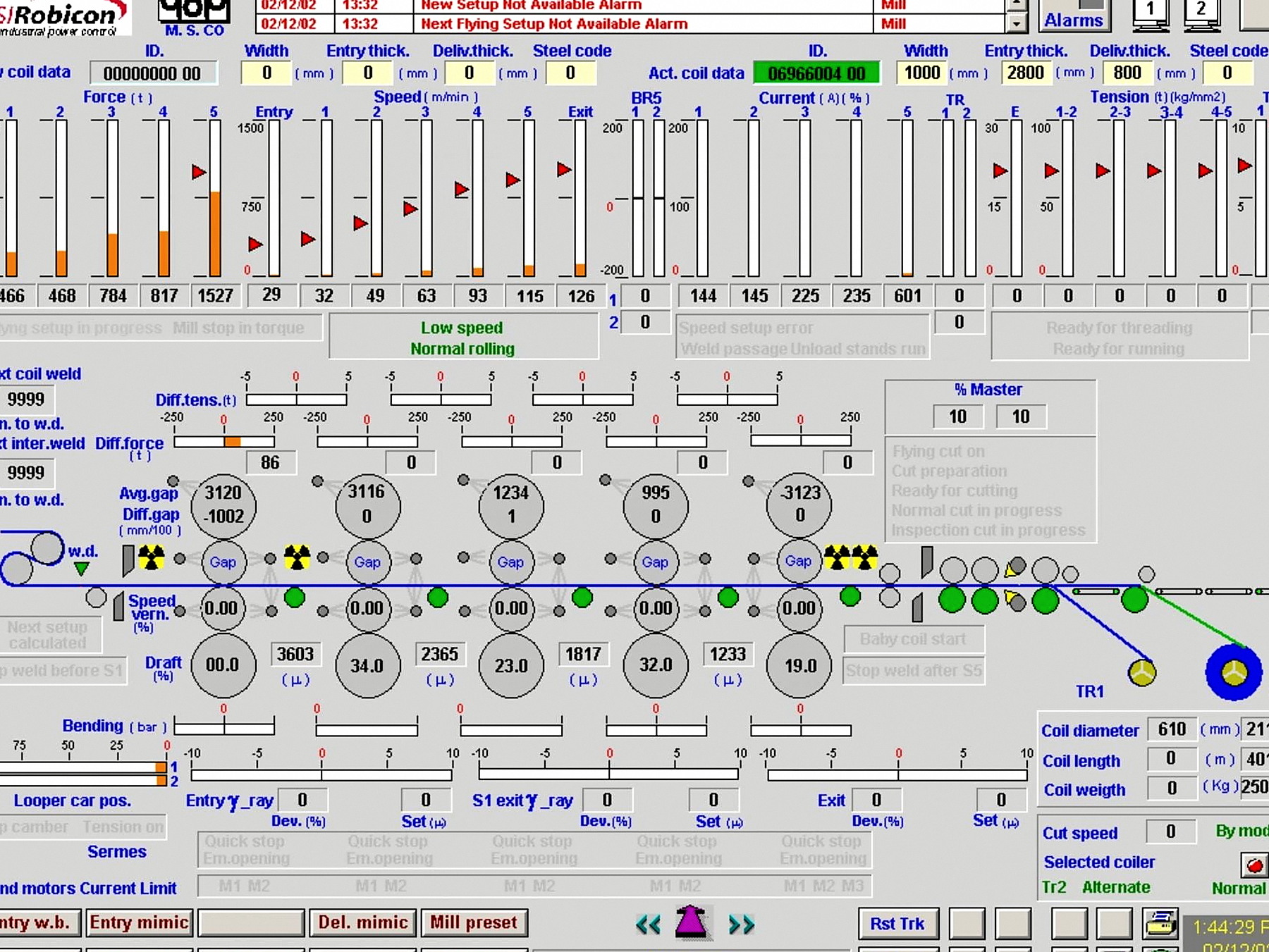Open the Mill preset page

coord(474,922)
